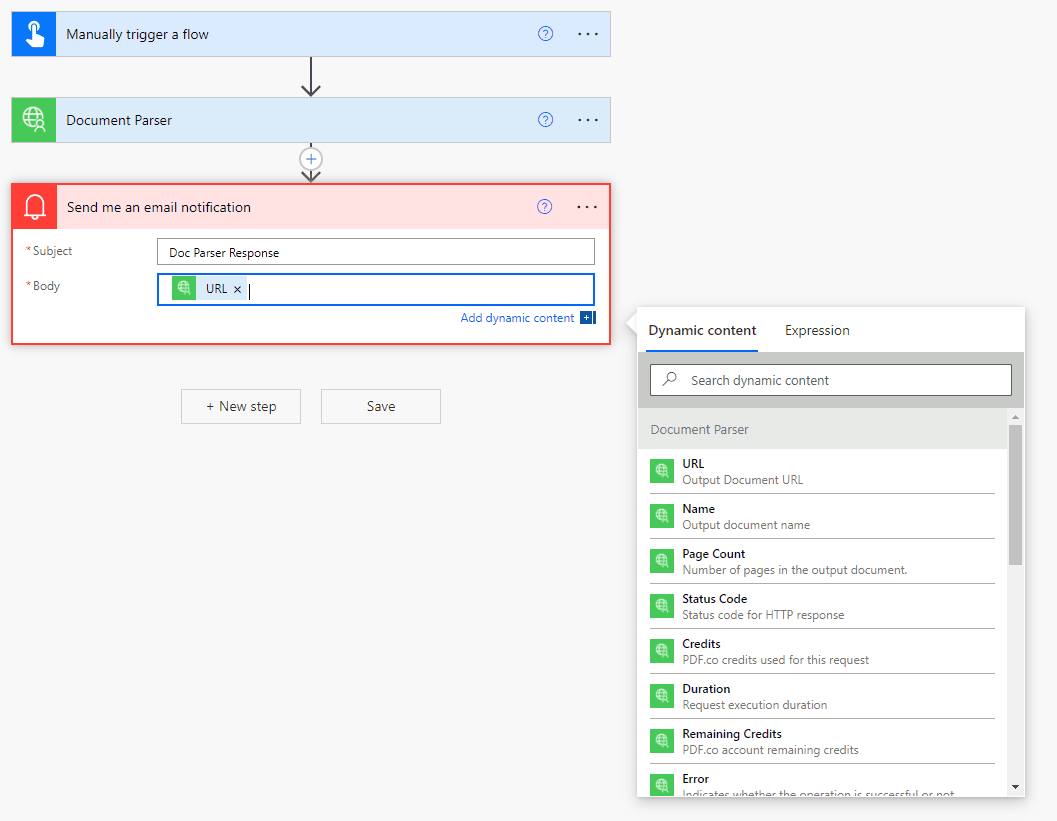This screenshot has width=1057, height=821.
Task: Click the help icon on the email notification step
Action: coord(545,206)
